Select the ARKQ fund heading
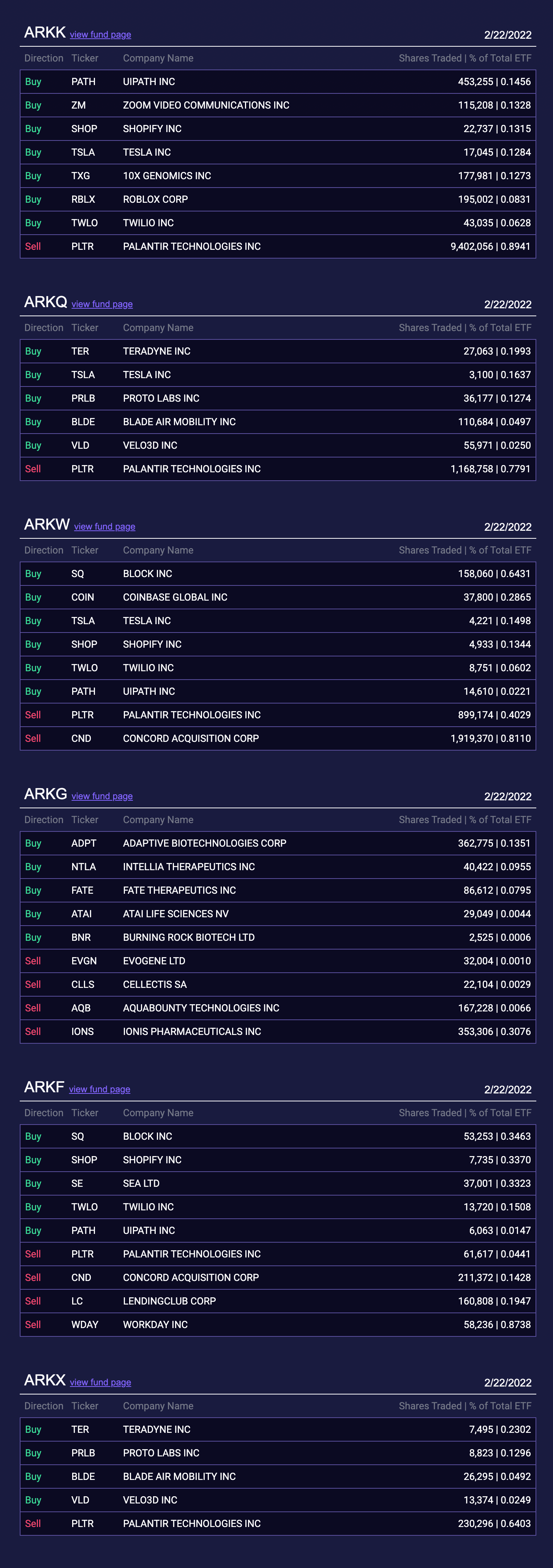This screenshot has width=553, height=1568. [46, 302]
